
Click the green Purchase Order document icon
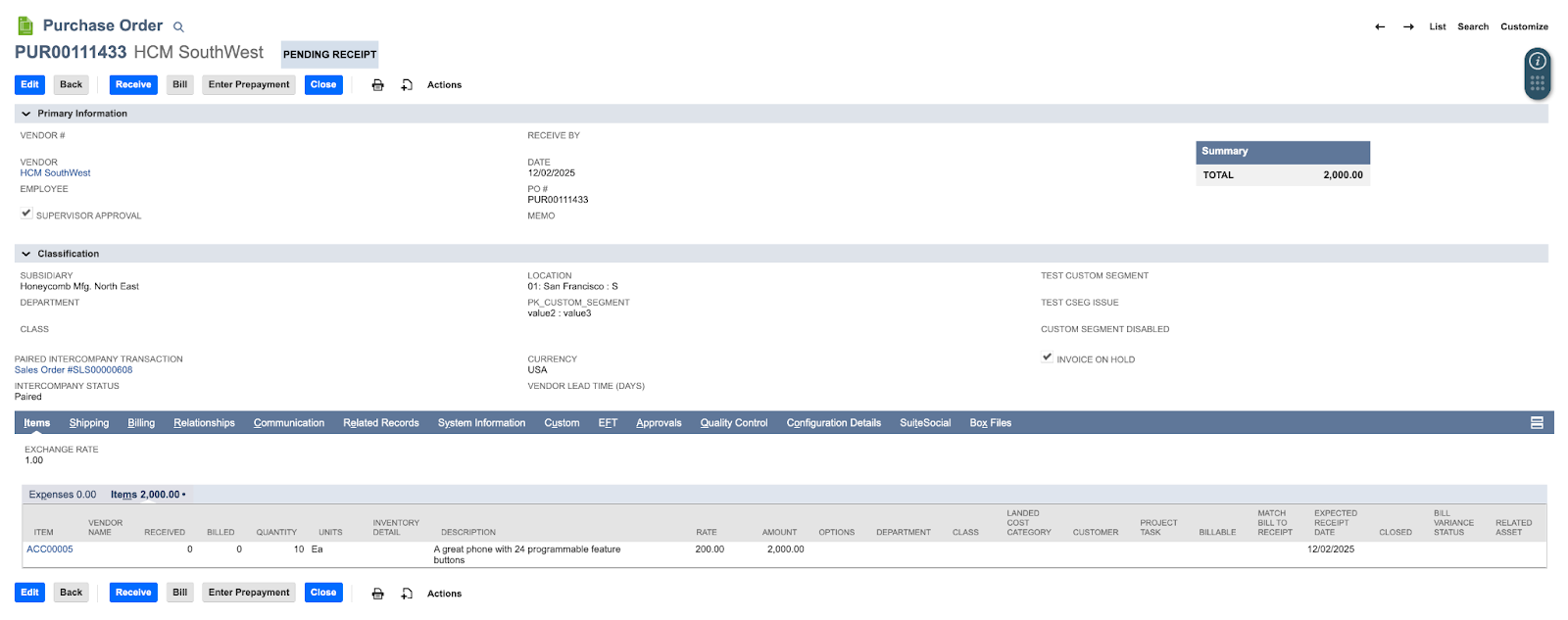pyautogui.click(x=25, y=25)
